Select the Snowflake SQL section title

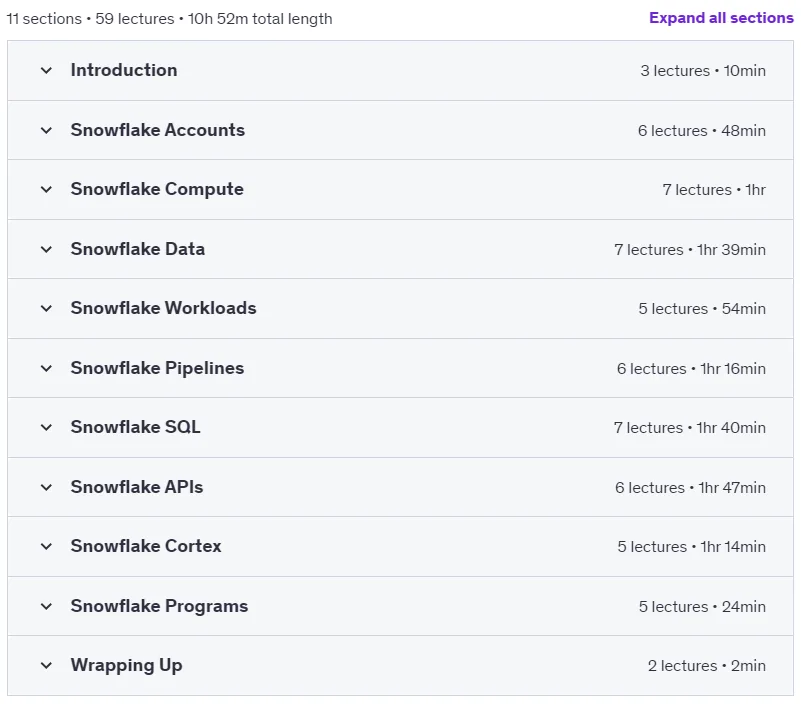point(135,427)
